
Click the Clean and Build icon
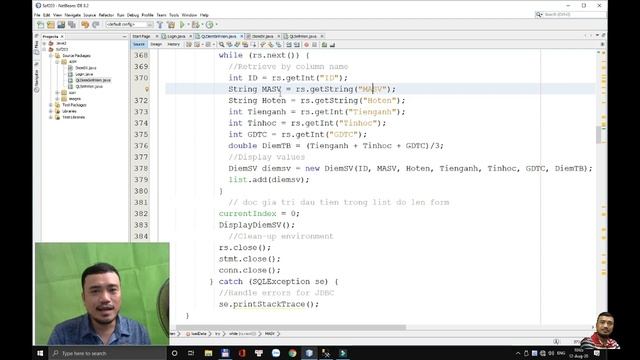[x=171, y=25]
